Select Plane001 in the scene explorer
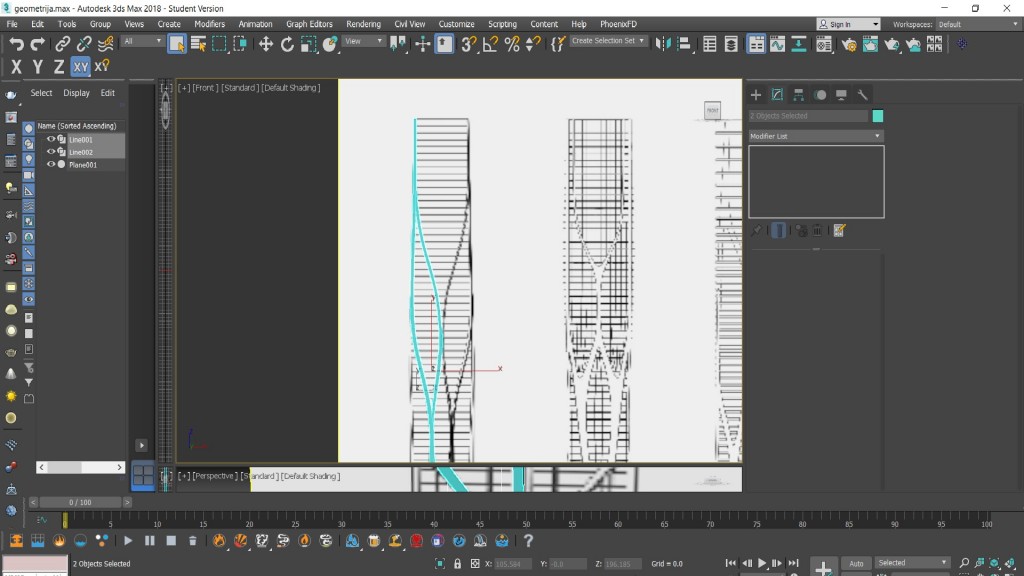Image resolution: width=1024 pixels, height=576 pixels. [x=83, y=165]
